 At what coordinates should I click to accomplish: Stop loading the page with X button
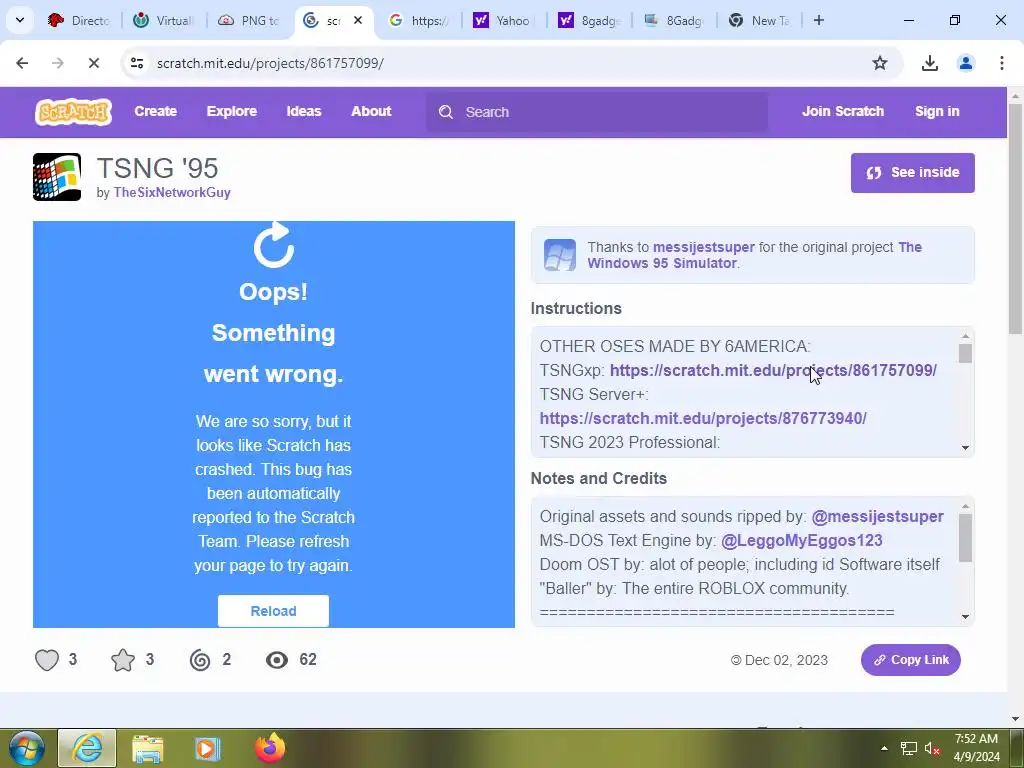point(93,63)
